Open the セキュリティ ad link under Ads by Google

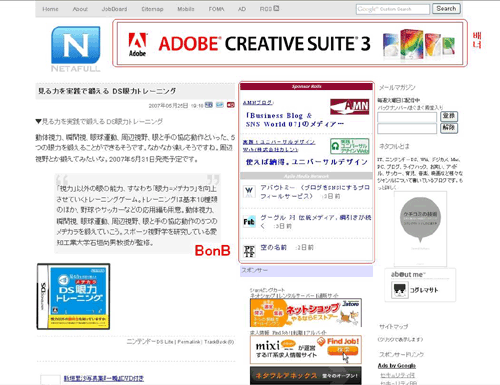tap(398, 375)
